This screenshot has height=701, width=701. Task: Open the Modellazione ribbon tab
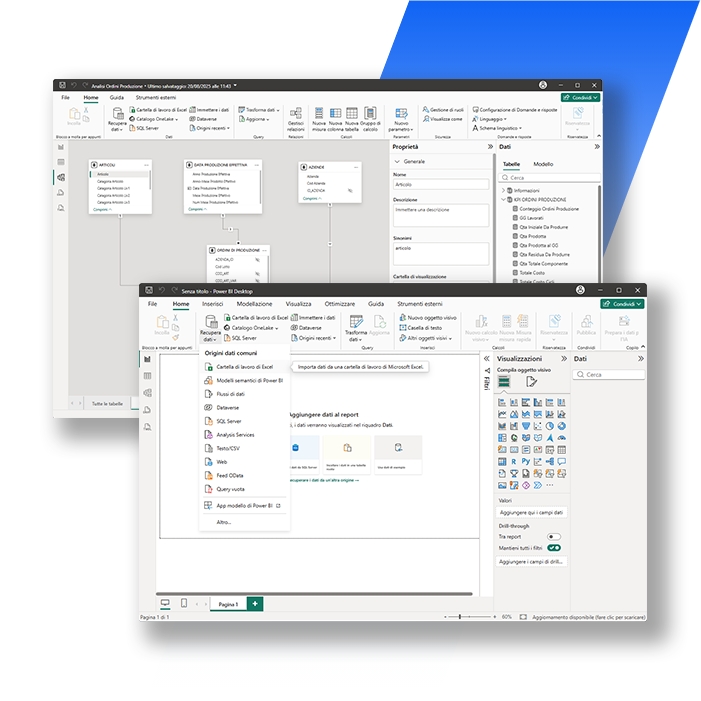pyautogui.click(x=254, y=303)
